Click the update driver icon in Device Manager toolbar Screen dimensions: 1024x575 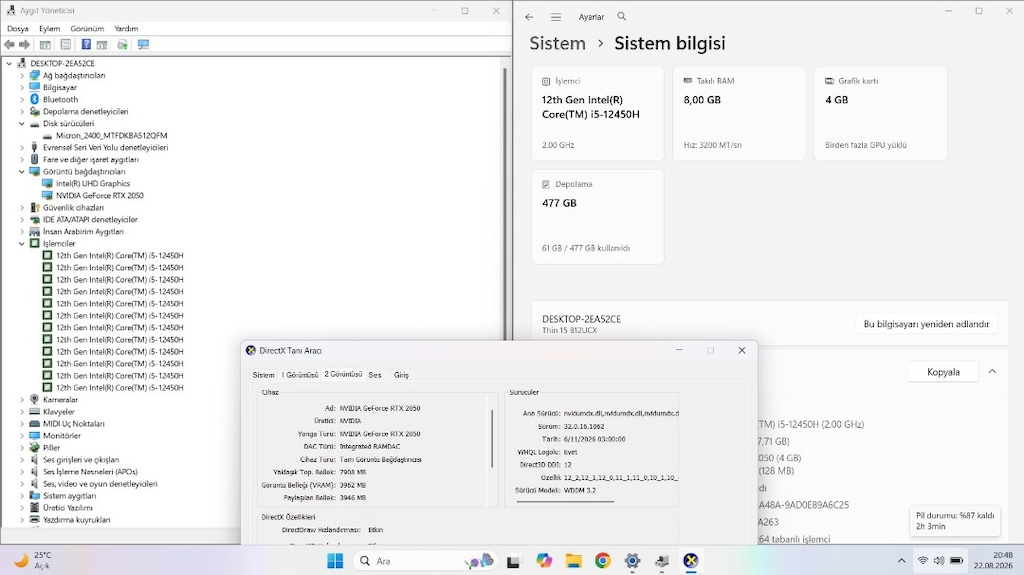122,44
